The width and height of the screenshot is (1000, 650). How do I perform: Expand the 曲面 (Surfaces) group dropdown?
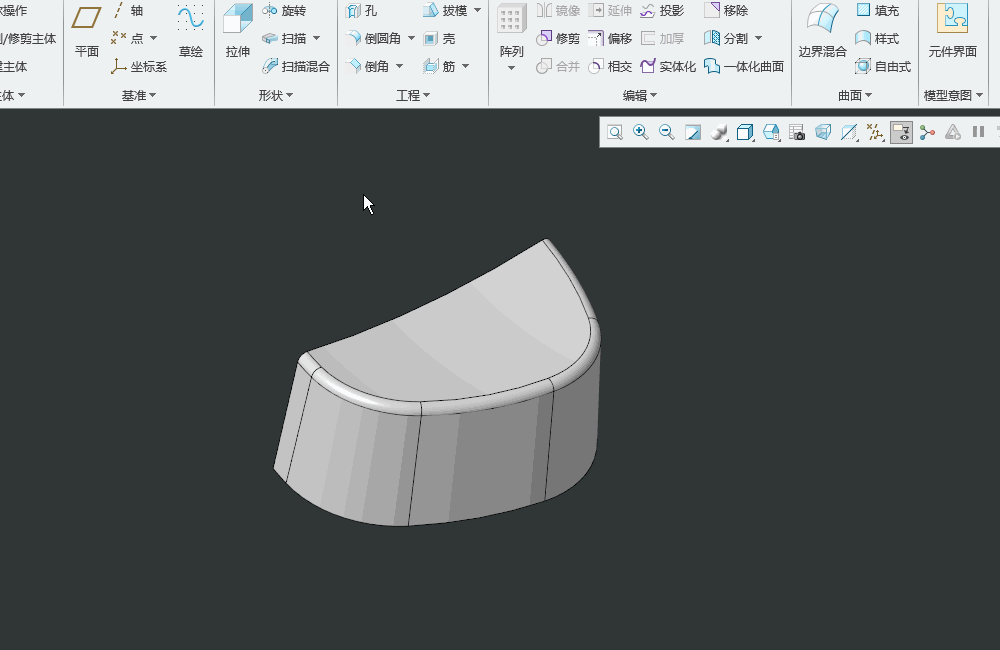pos(855,95)
